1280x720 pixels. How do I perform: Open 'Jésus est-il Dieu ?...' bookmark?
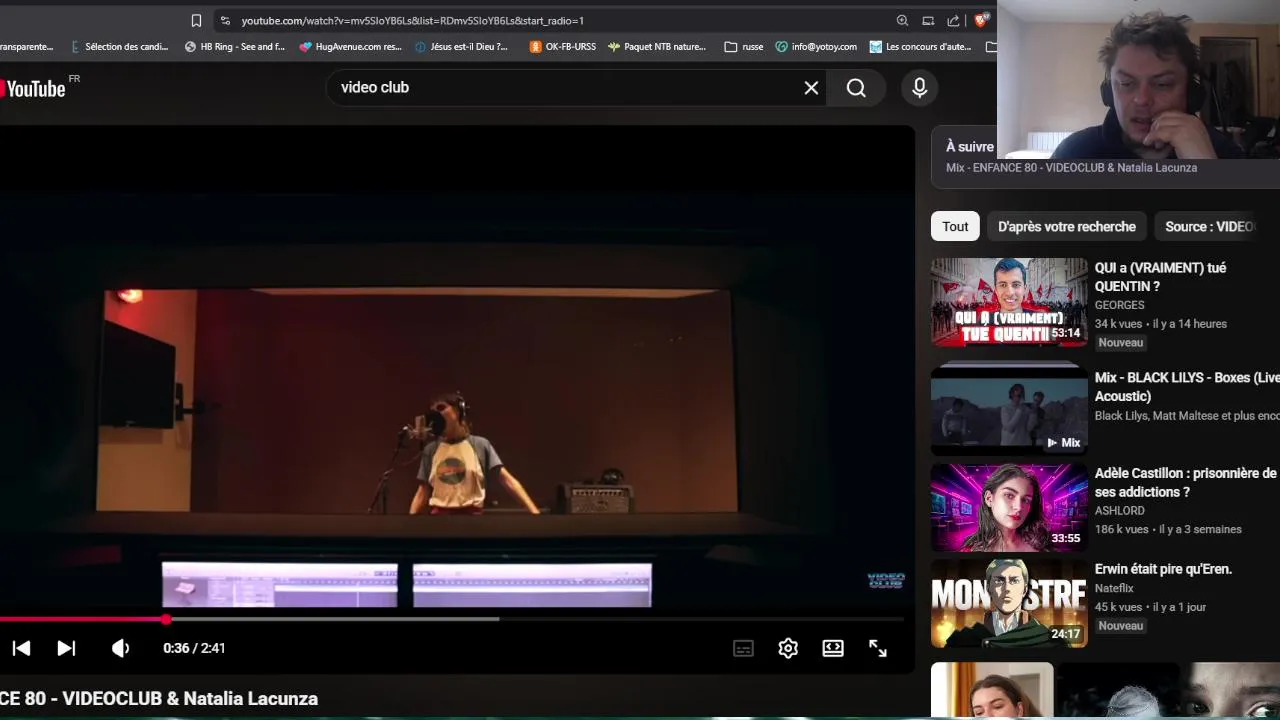pos(461,46)
